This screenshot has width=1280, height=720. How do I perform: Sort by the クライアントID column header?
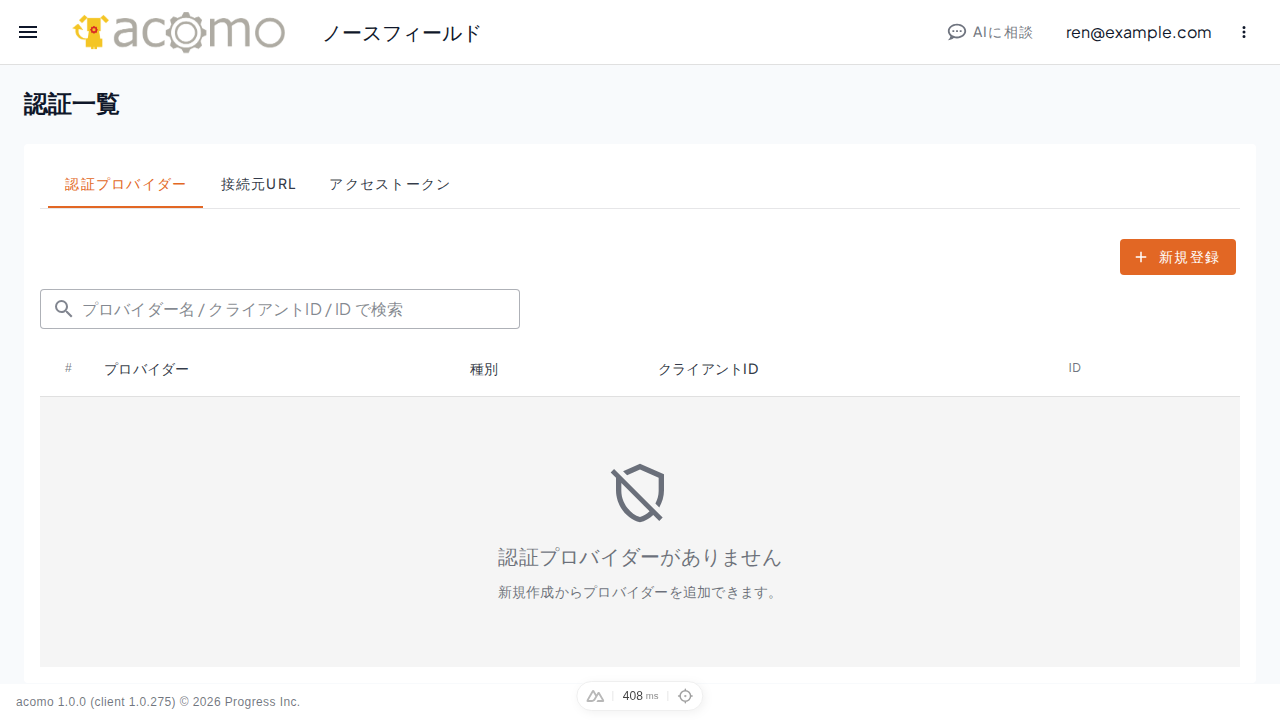click(708, 369)
